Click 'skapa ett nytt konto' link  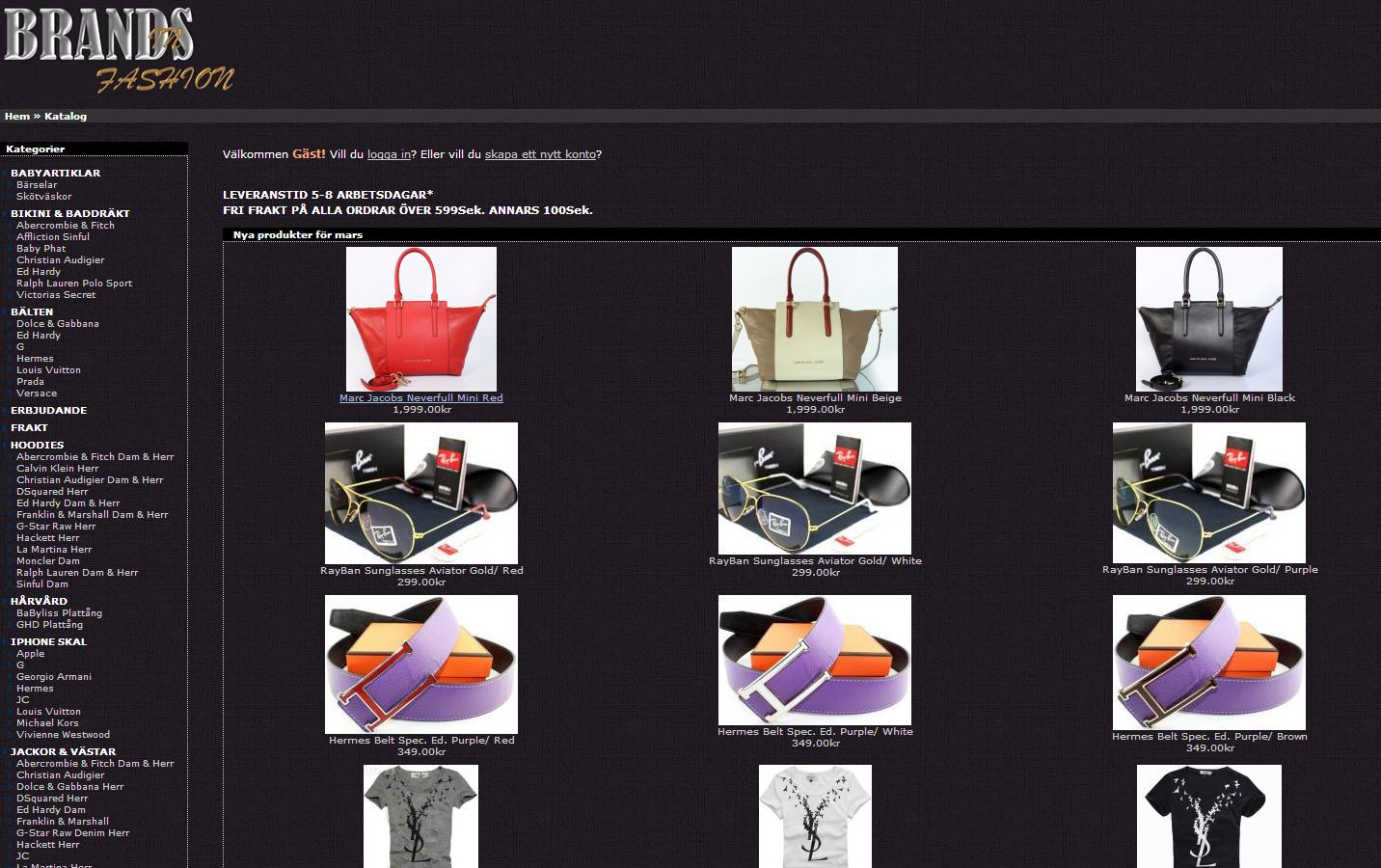click(x=540, y=154)
